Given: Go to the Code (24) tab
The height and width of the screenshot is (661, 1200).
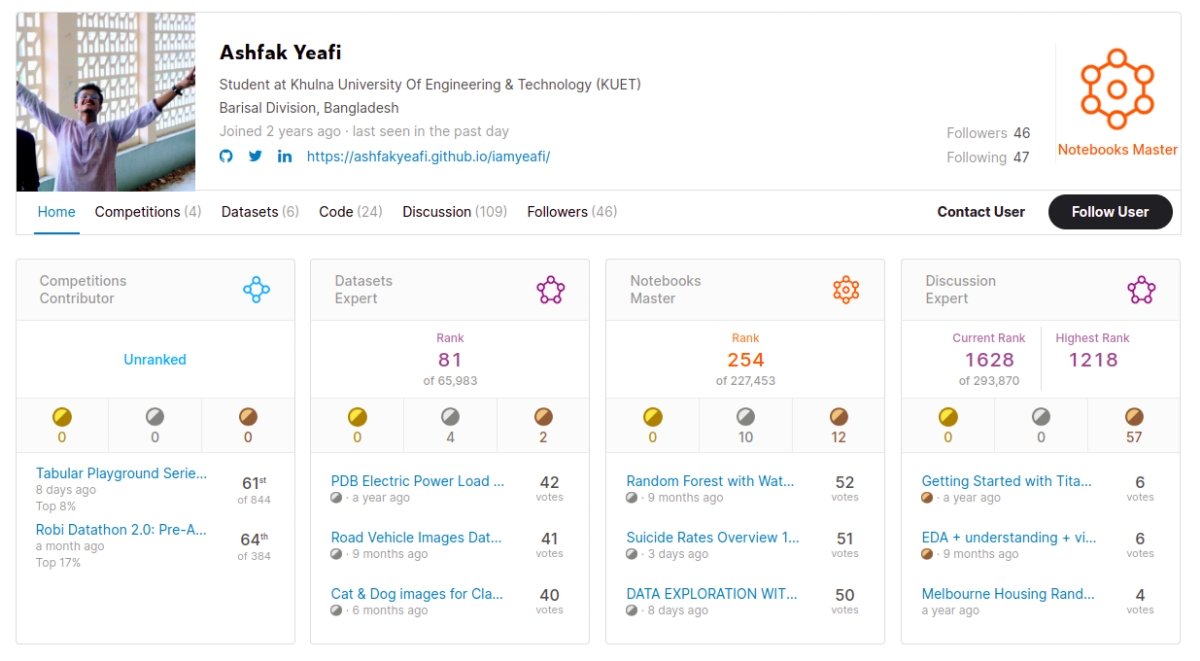Looking at the screenshot, I should pos(351,212).
